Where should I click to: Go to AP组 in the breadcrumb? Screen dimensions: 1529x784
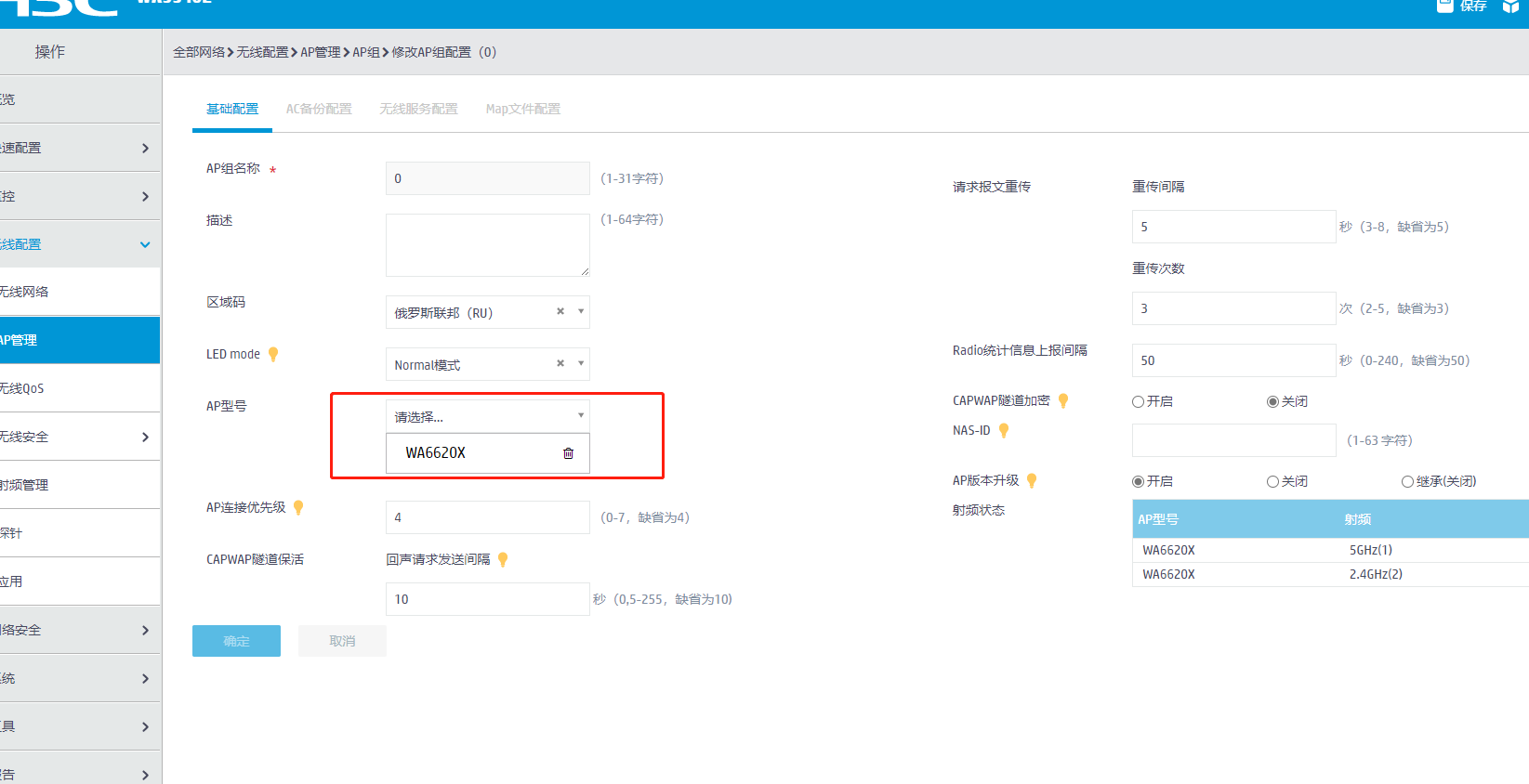click(366, 52)
